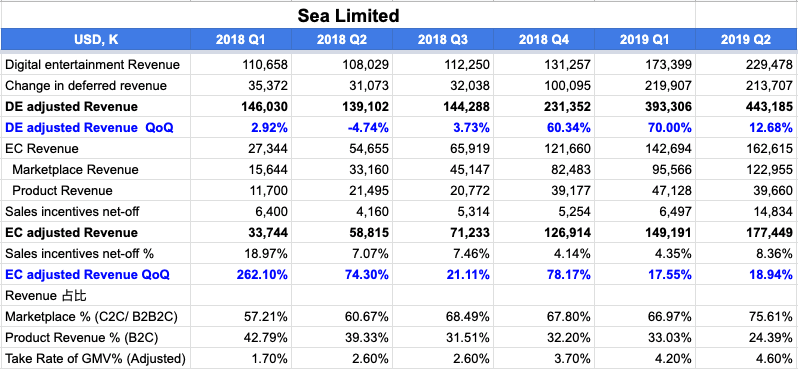Select the DE adjusted Revenue QoQ label cell
798x369 pixels.
coord(96,127)
